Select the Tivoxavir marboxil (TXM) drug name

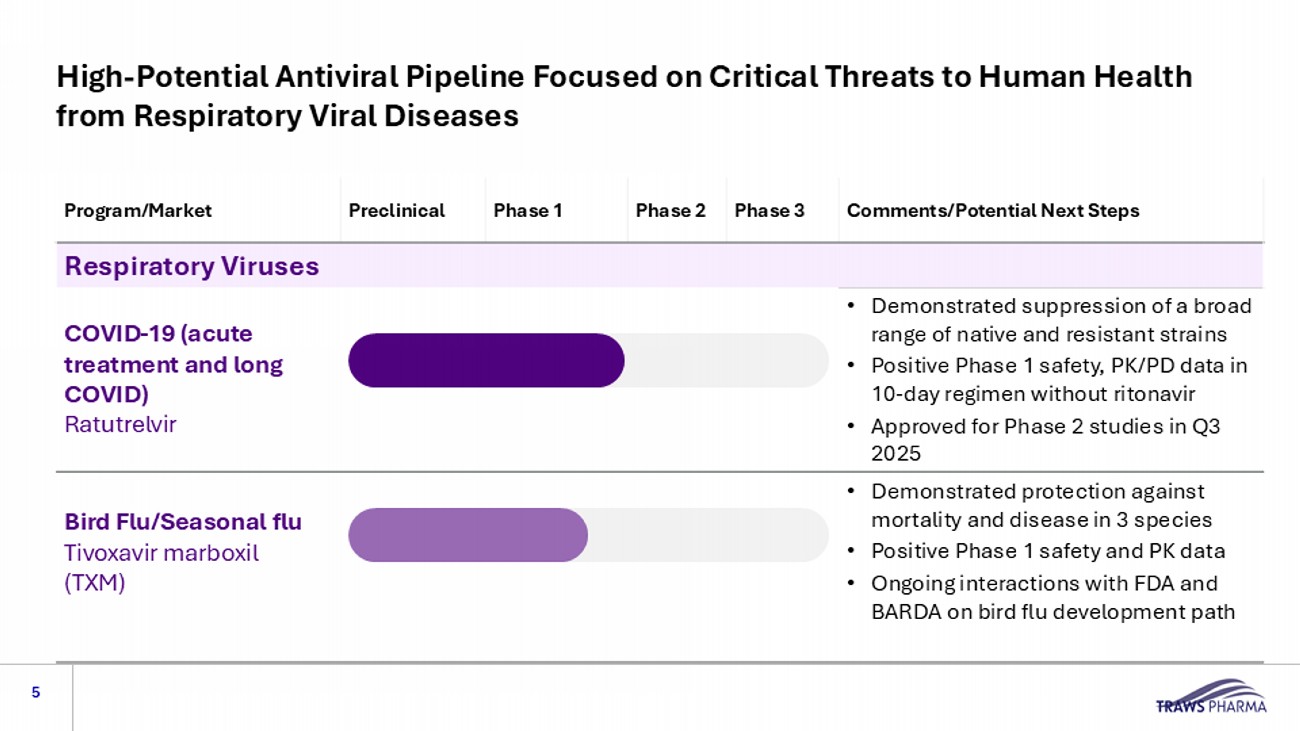pos(161,567)
